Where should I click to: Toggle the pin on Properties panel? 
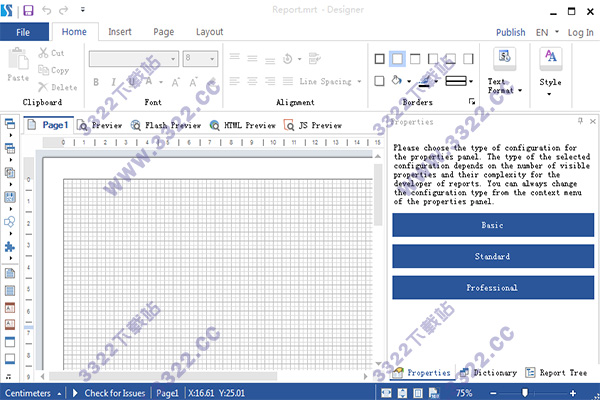(582, 123)
